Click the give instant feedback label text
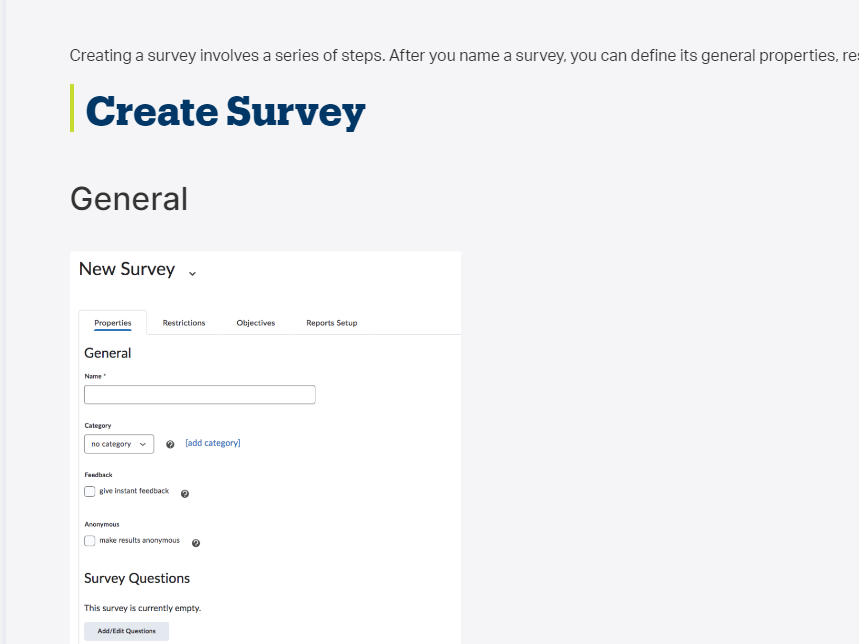This screenshot has height=644, width=859. 134,491
